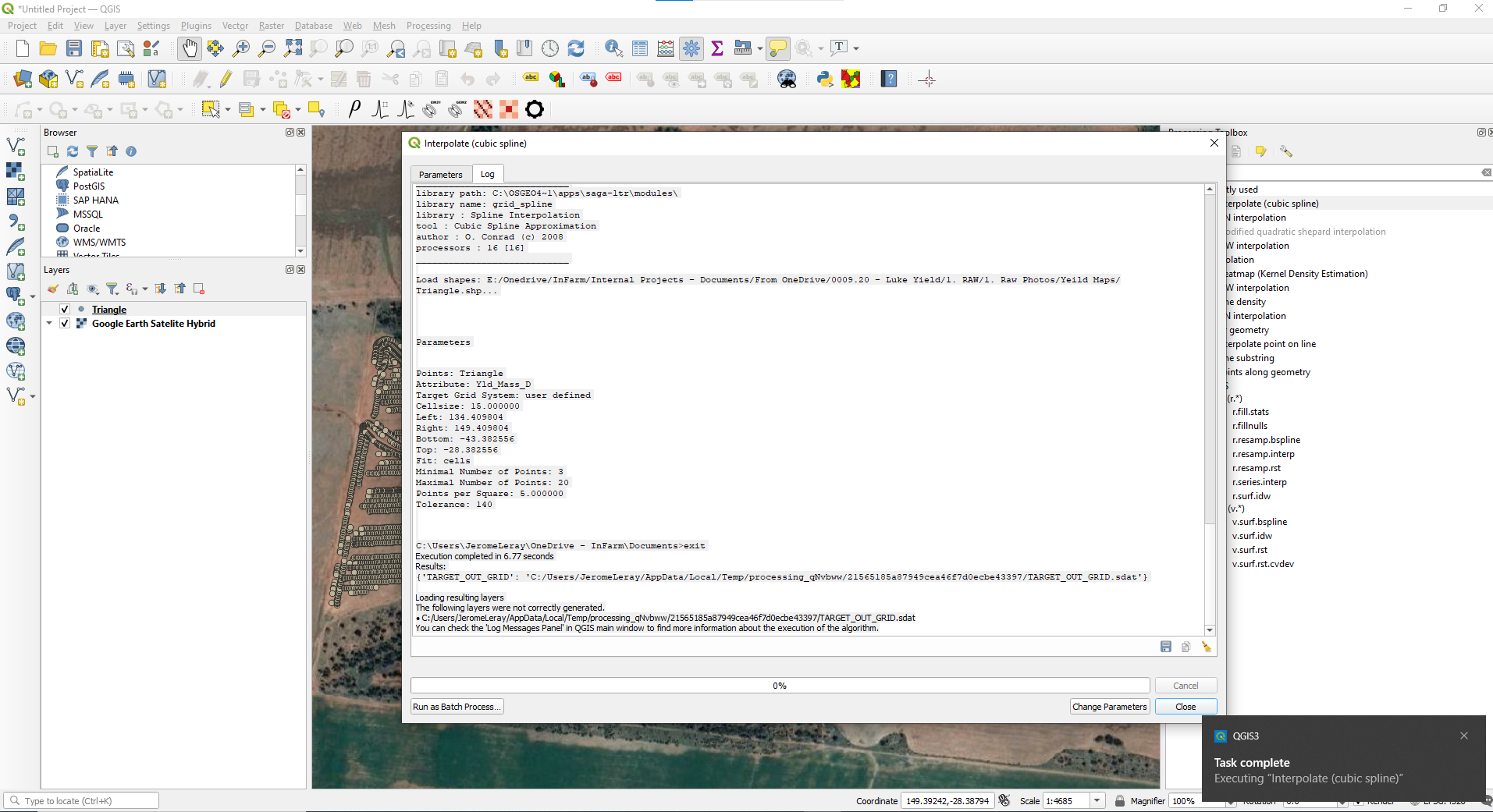The height and width of the screenshot is (812, 1493).
Task: Filter the Browser panel
Action: click(x=92, y=151)
